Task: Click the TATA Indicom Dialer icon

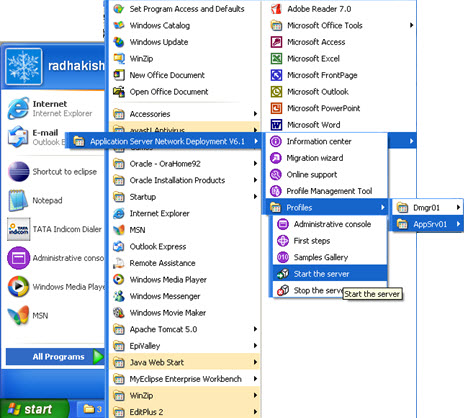Action: 19,229
